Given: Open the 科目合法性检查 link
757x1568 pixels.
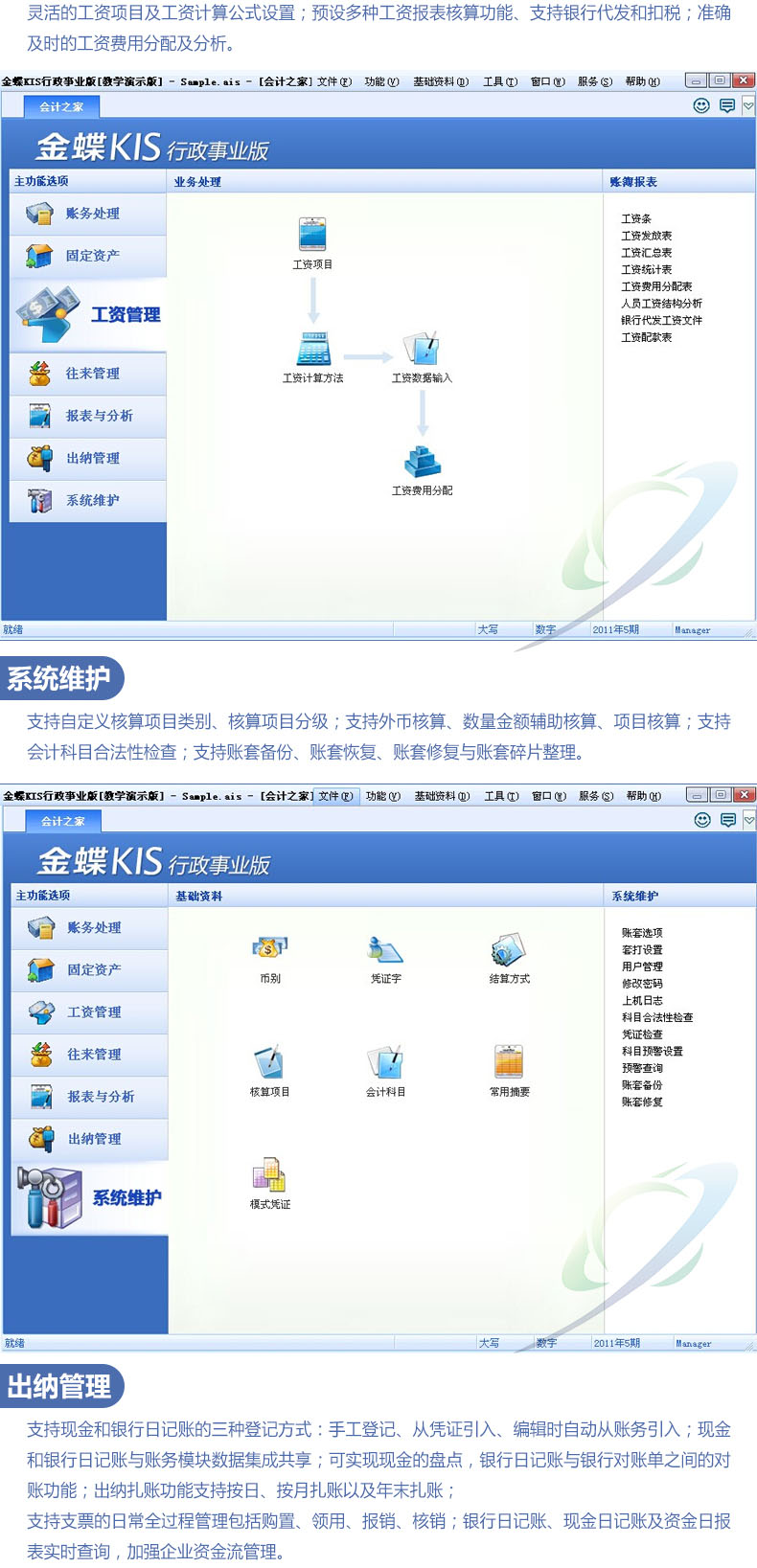Looking at the screenshot, I should (657, 1017).
